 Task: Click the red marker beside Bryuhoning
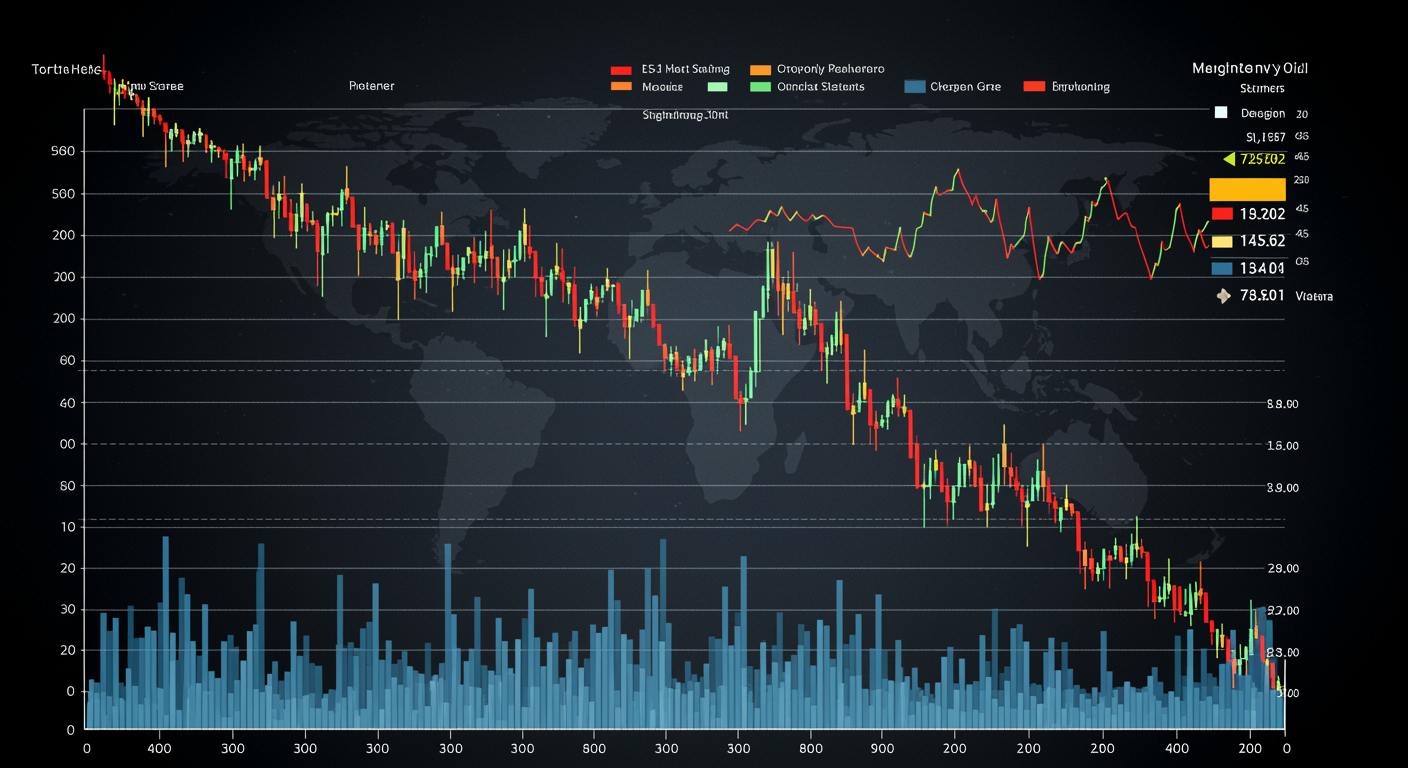pos(1034,87)
